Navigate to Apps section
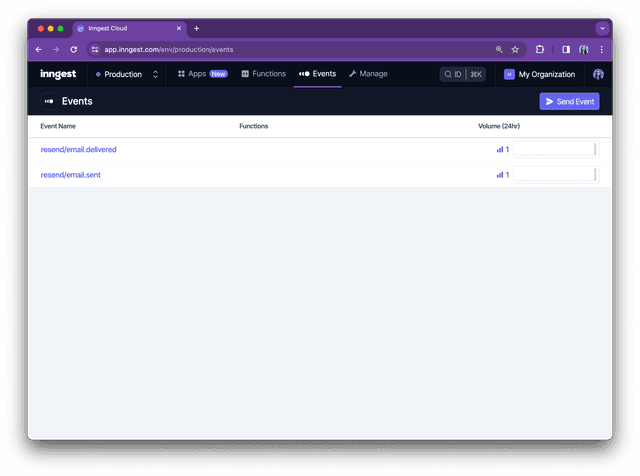The image size is (640, 476). 202,74
